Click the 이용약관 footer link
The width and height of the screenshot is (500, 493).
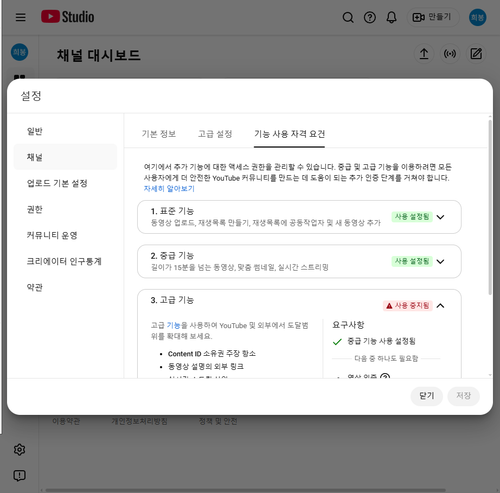(66, 421)
